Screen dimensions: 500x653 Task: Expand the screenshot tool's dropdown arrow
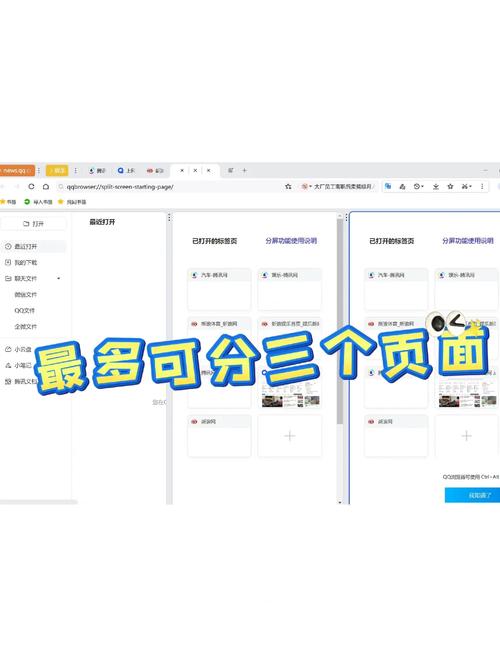[470, 187]
